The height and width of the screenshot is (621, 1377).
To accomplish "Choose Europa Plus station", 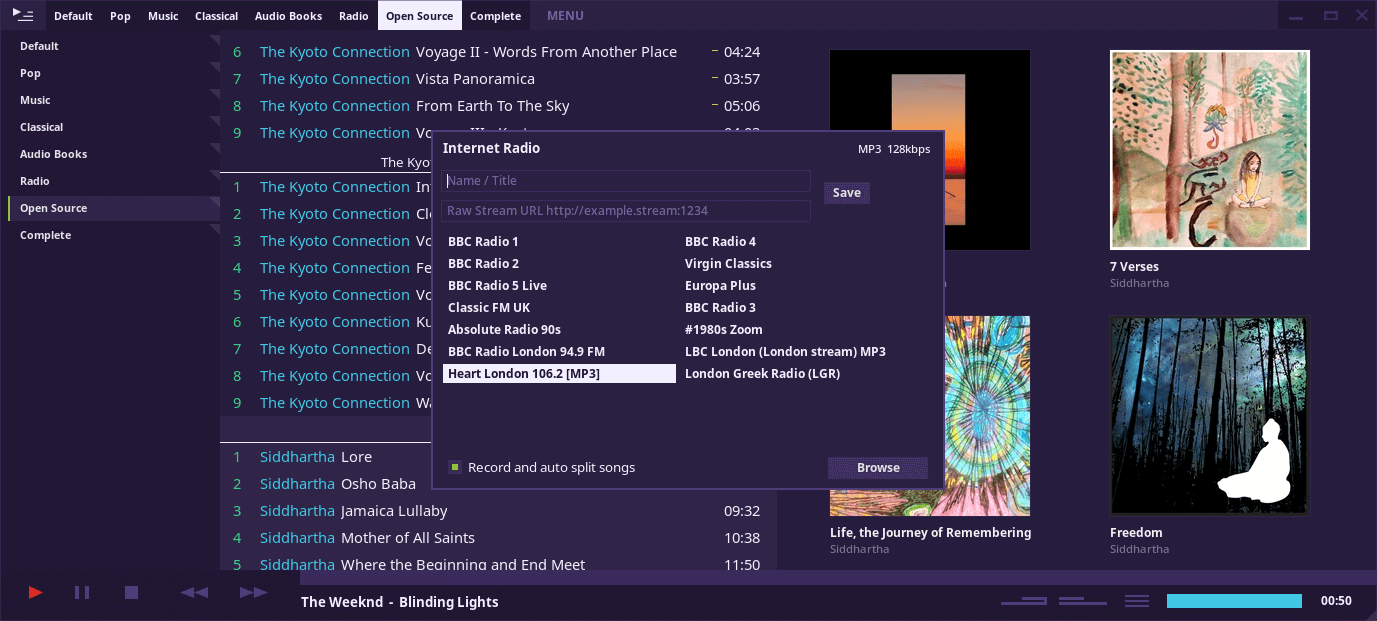I will 797,285.
